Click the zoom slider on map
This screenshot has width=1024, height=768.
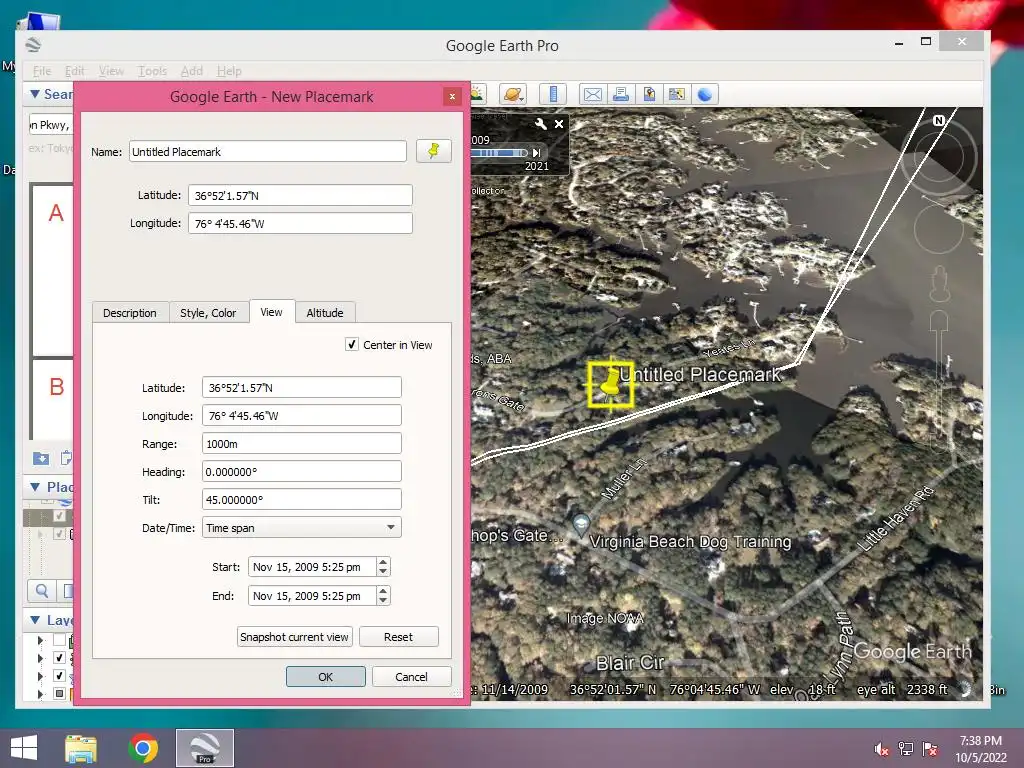(x=939, y=382)
